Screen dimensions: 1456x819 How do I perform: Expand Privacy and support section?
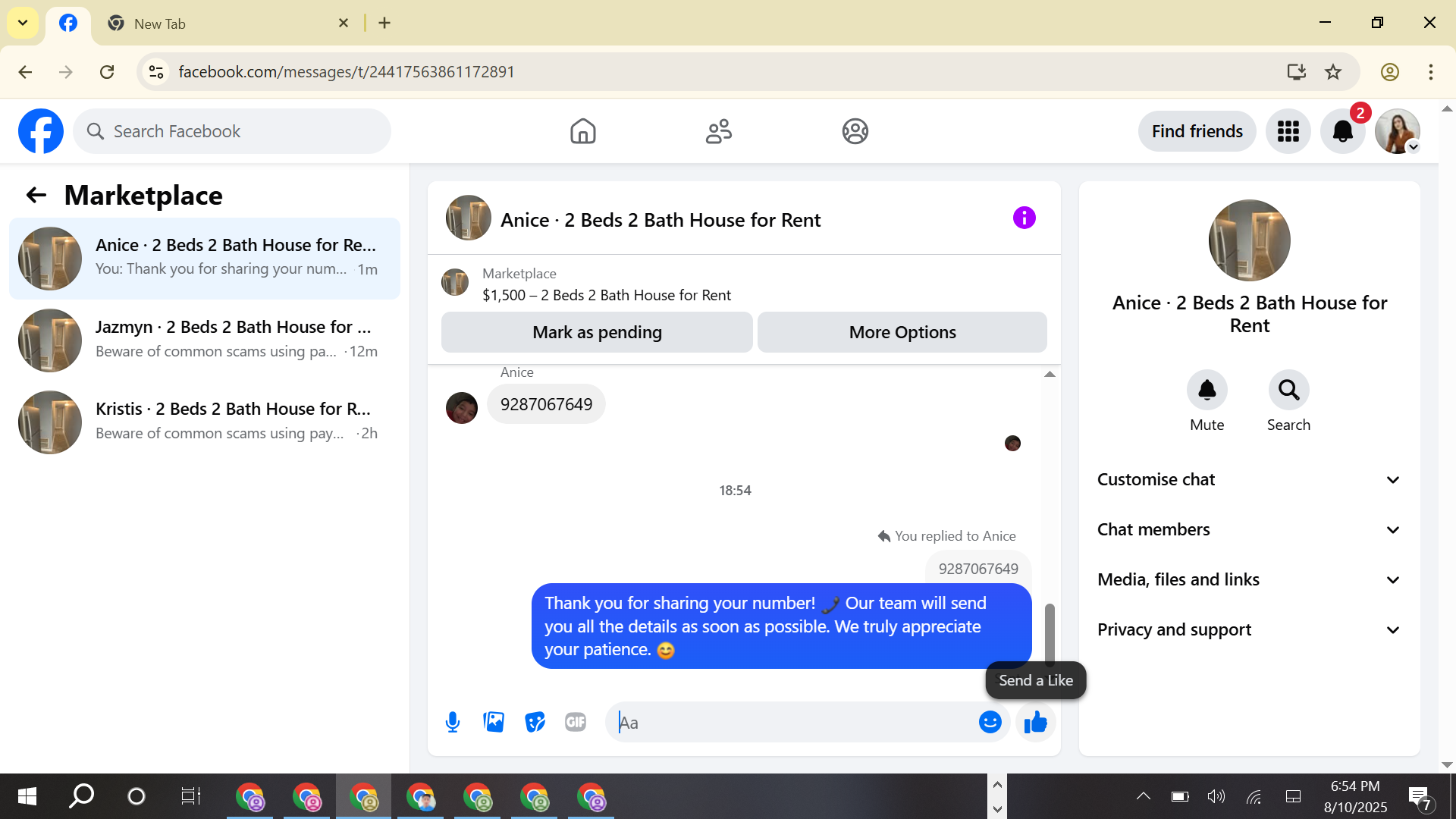tap(1249, 629)
